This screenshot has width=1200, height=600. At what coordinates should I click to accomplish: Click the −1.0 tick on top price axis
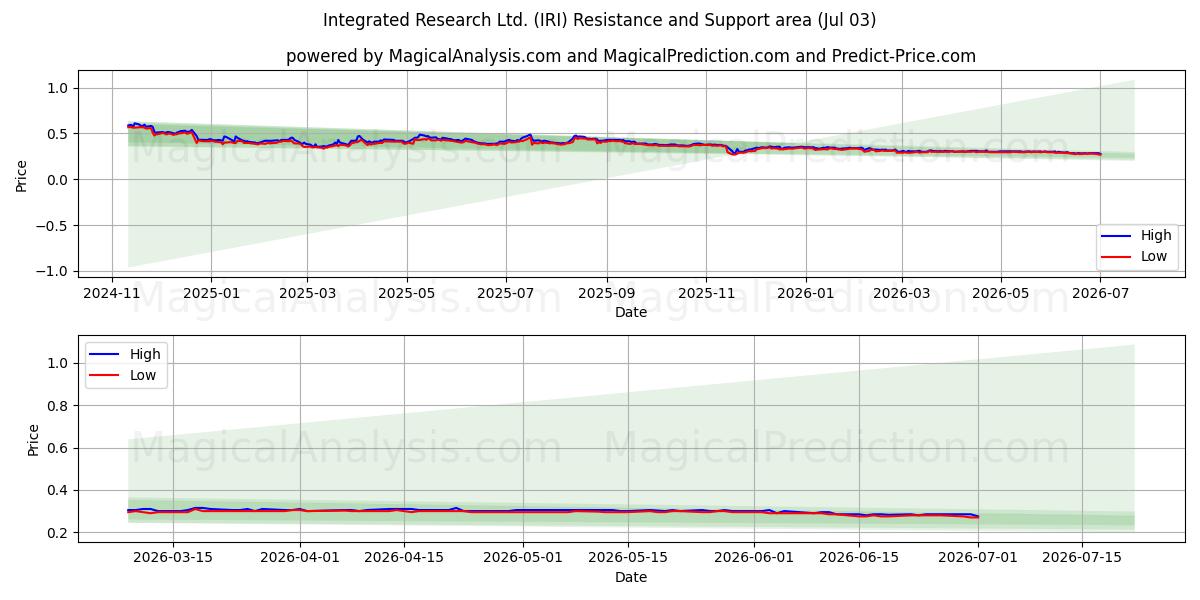tap(52, 271)
